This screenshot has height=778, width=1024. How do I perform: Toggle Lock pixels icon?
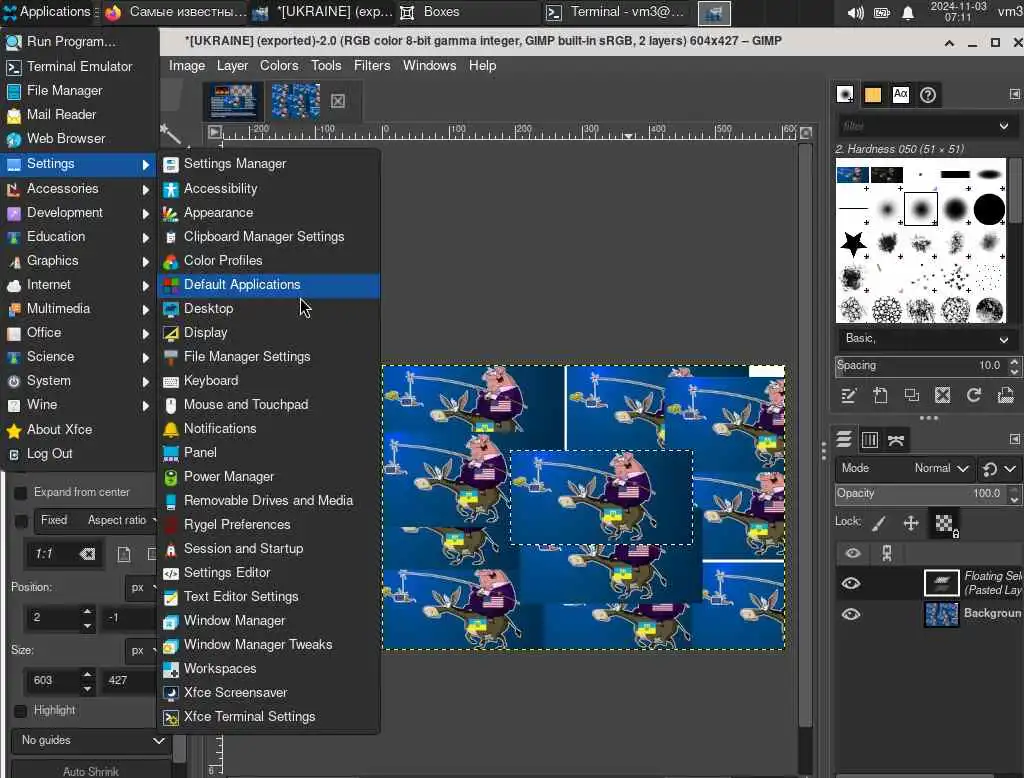click(x=879, y=523)
